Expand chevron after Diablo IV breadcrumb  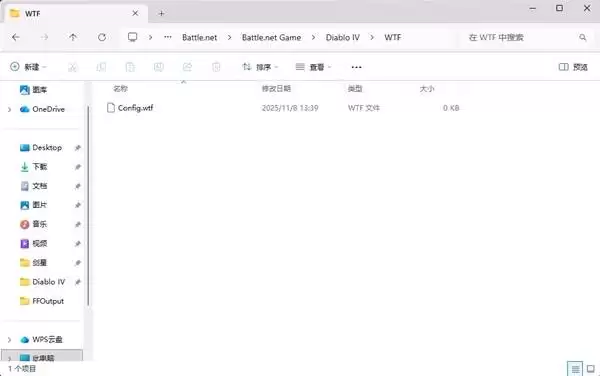pos(372,37)
